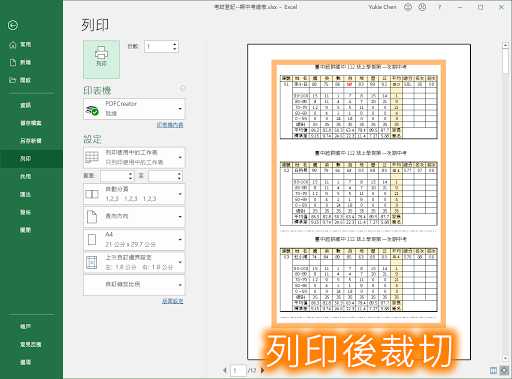
Task: Increase the 頁面 from-page stepper
Action: pos(131,173)
